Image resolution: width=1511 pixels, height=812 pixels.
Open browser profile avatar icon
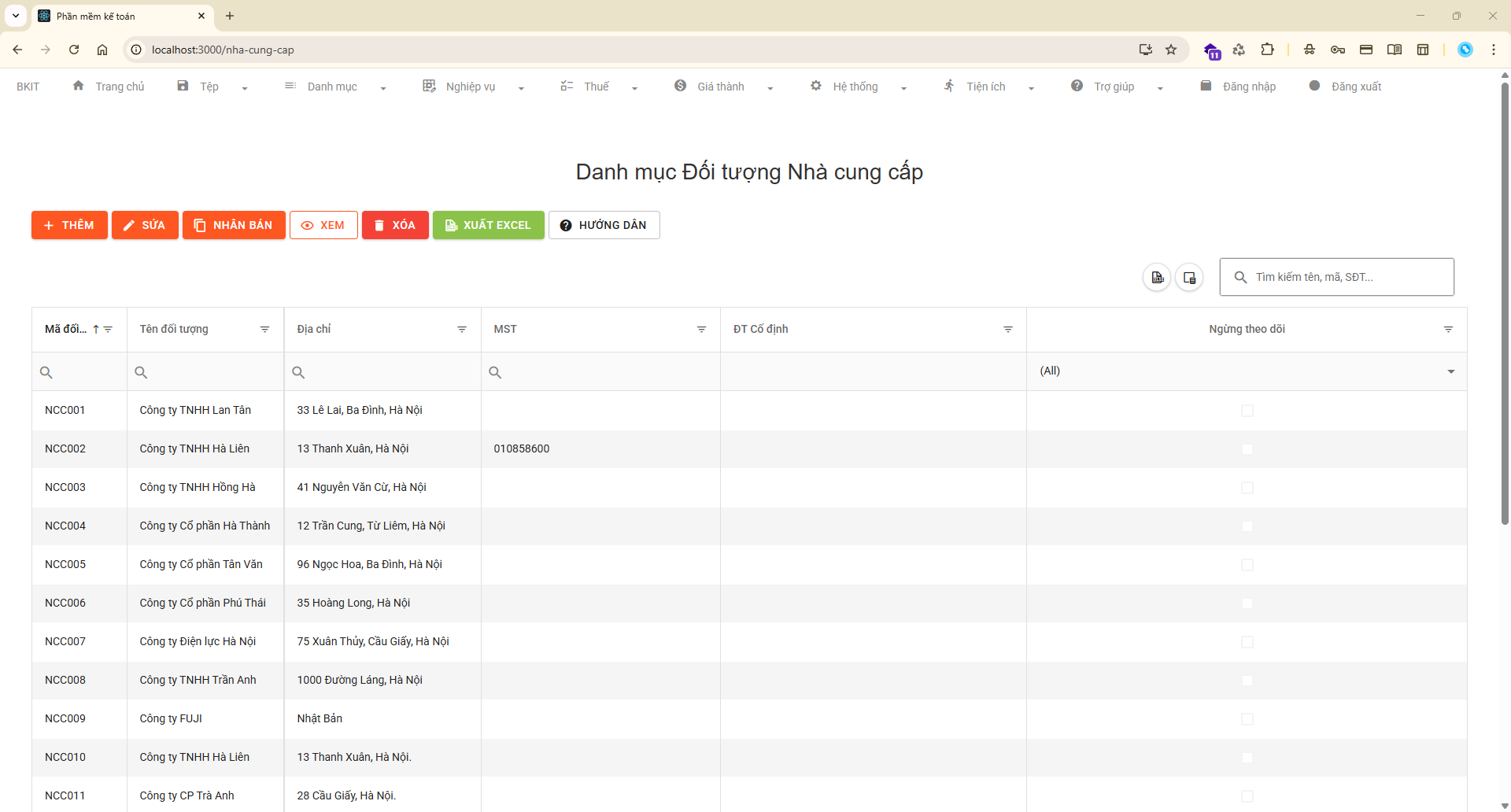point(1465,50)
